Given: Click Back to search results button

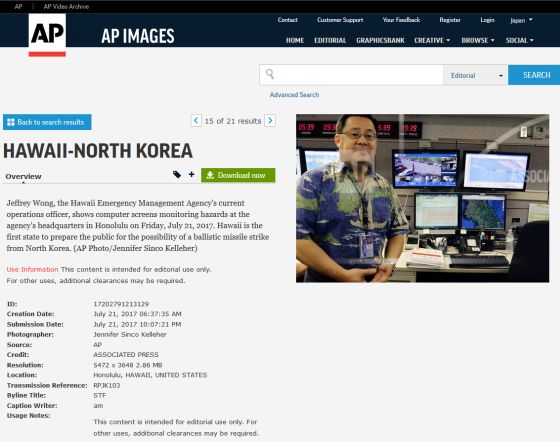Looking at the screenshot, I should coord(47,122).
